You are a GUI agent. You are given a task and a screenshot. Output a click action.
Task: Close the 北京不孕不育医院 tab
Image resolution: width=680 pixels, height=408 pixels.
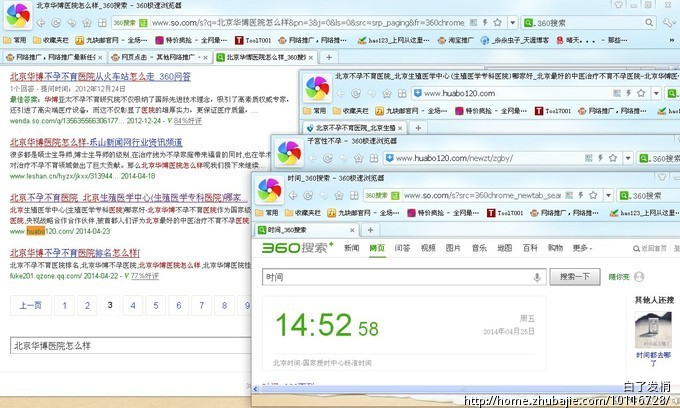(400, 128)
